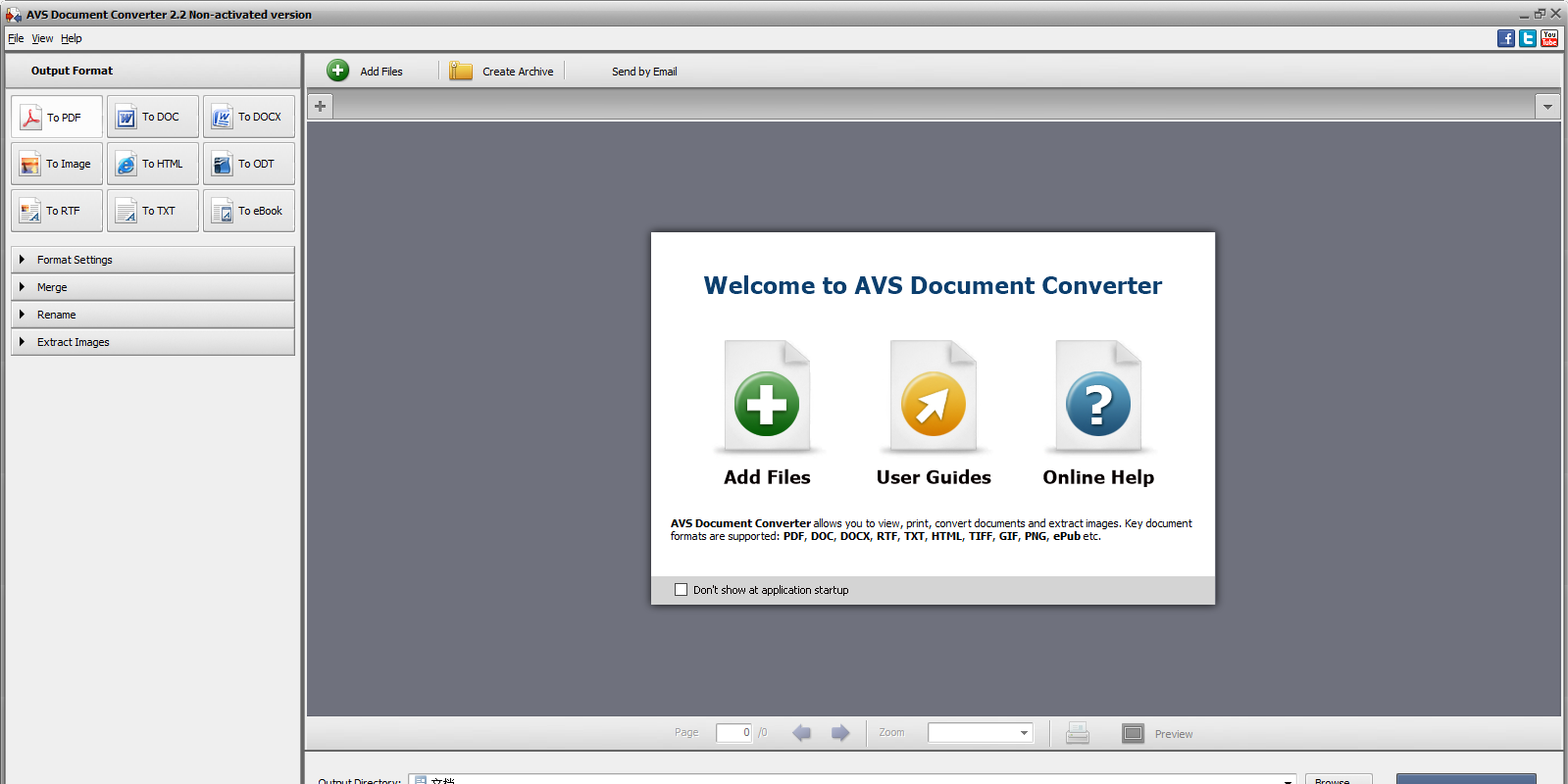1568x784 pixels.
Task: Select the To TXT output format
Action: (153, 211)
